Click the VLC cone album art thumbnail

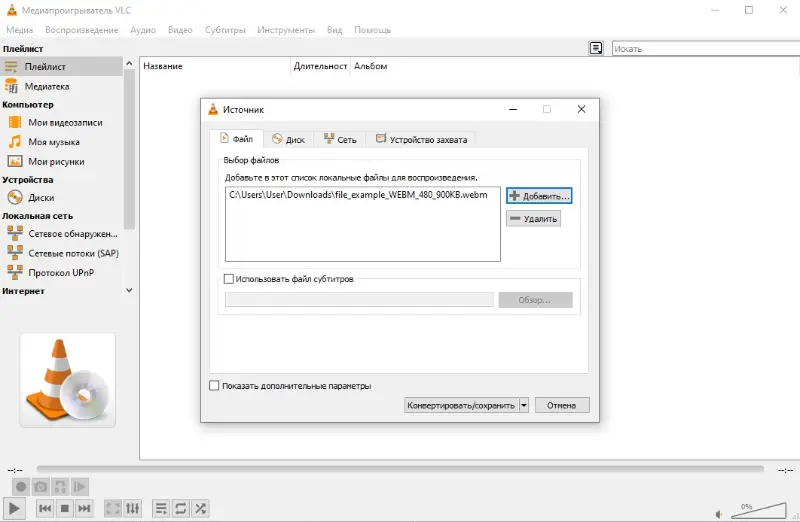pyautogui.click(x=67, y=380)
